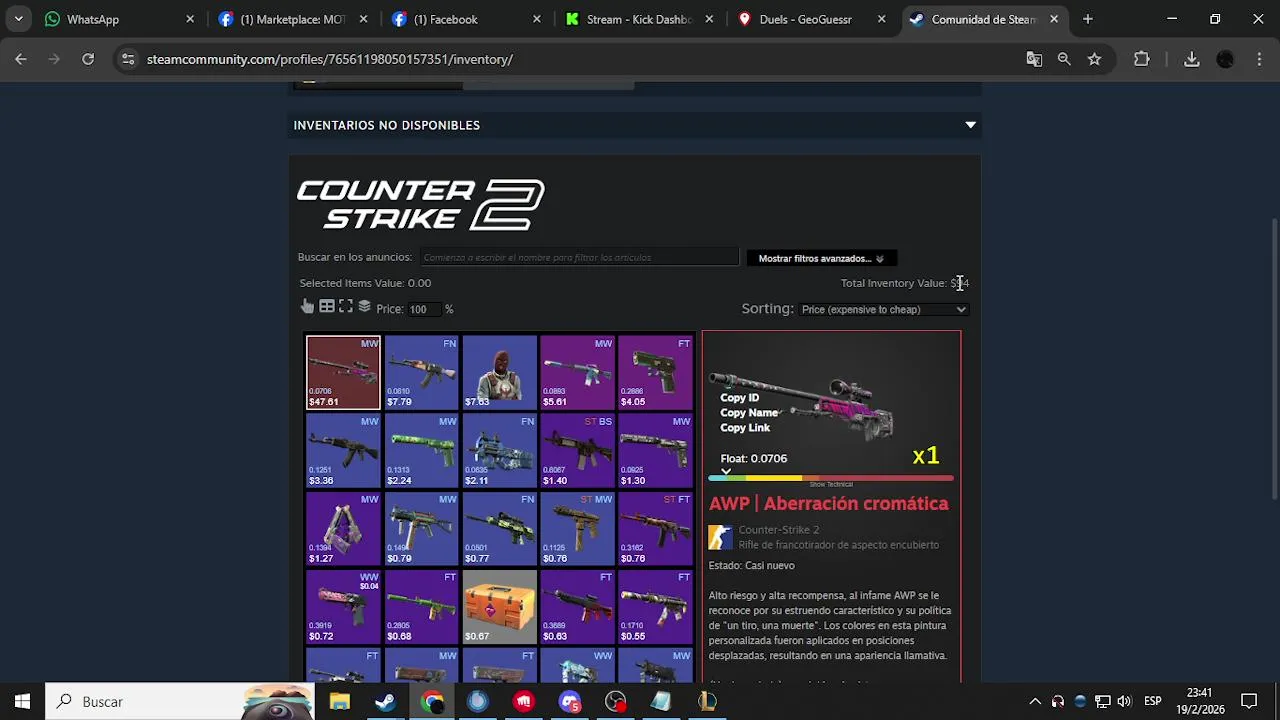Select the $0.72 Desert Eagle item

[x=343, y=606]
